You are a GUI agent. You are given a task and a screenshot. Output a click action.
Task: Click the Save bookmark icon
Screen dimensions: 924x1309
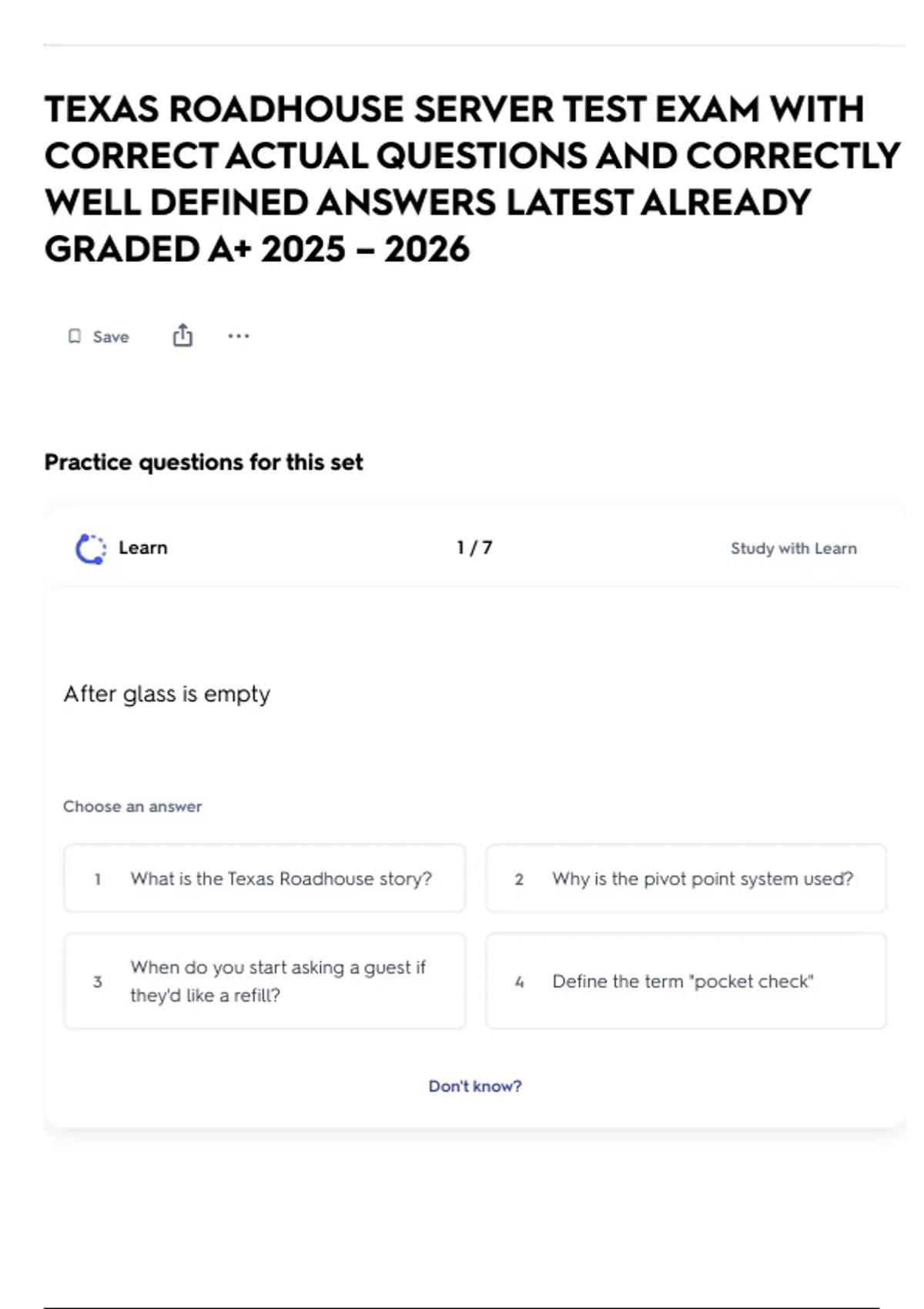75,336
